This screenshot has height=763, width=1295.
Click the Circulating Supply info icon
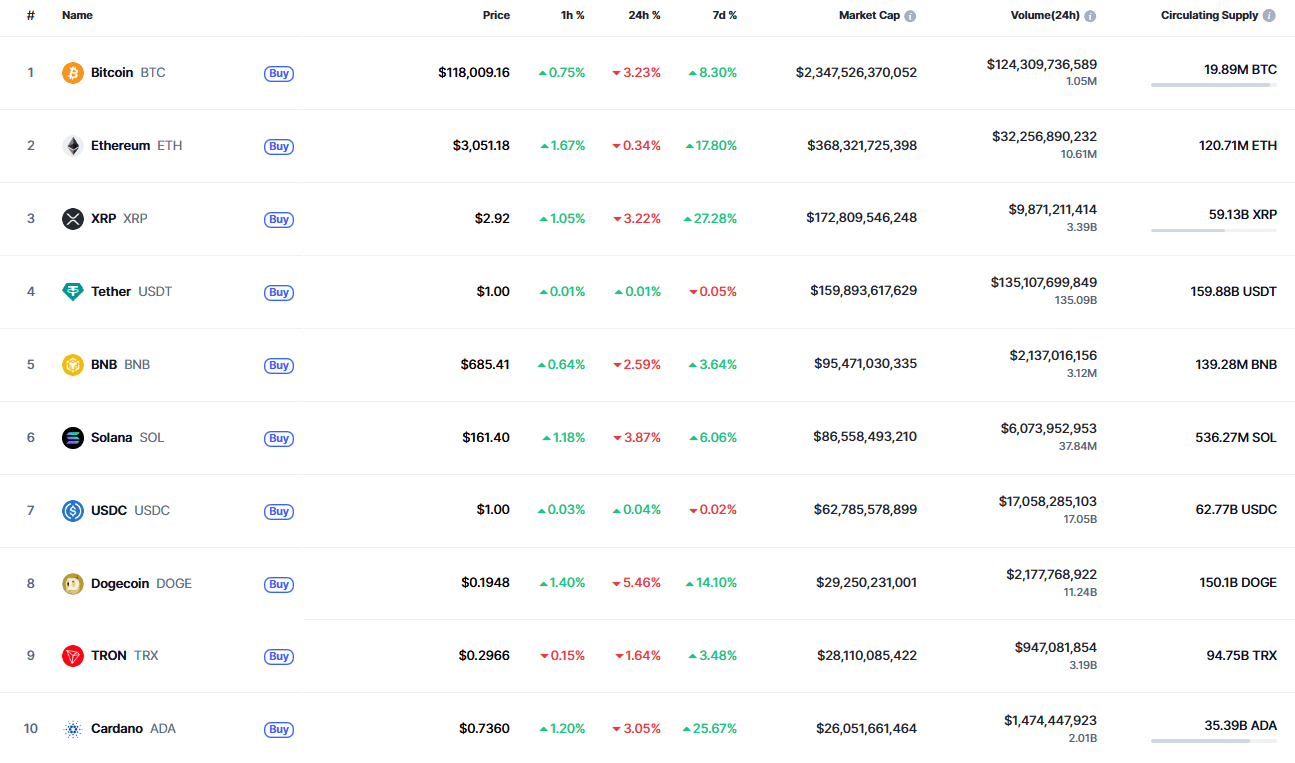[x=1269, y=16]
